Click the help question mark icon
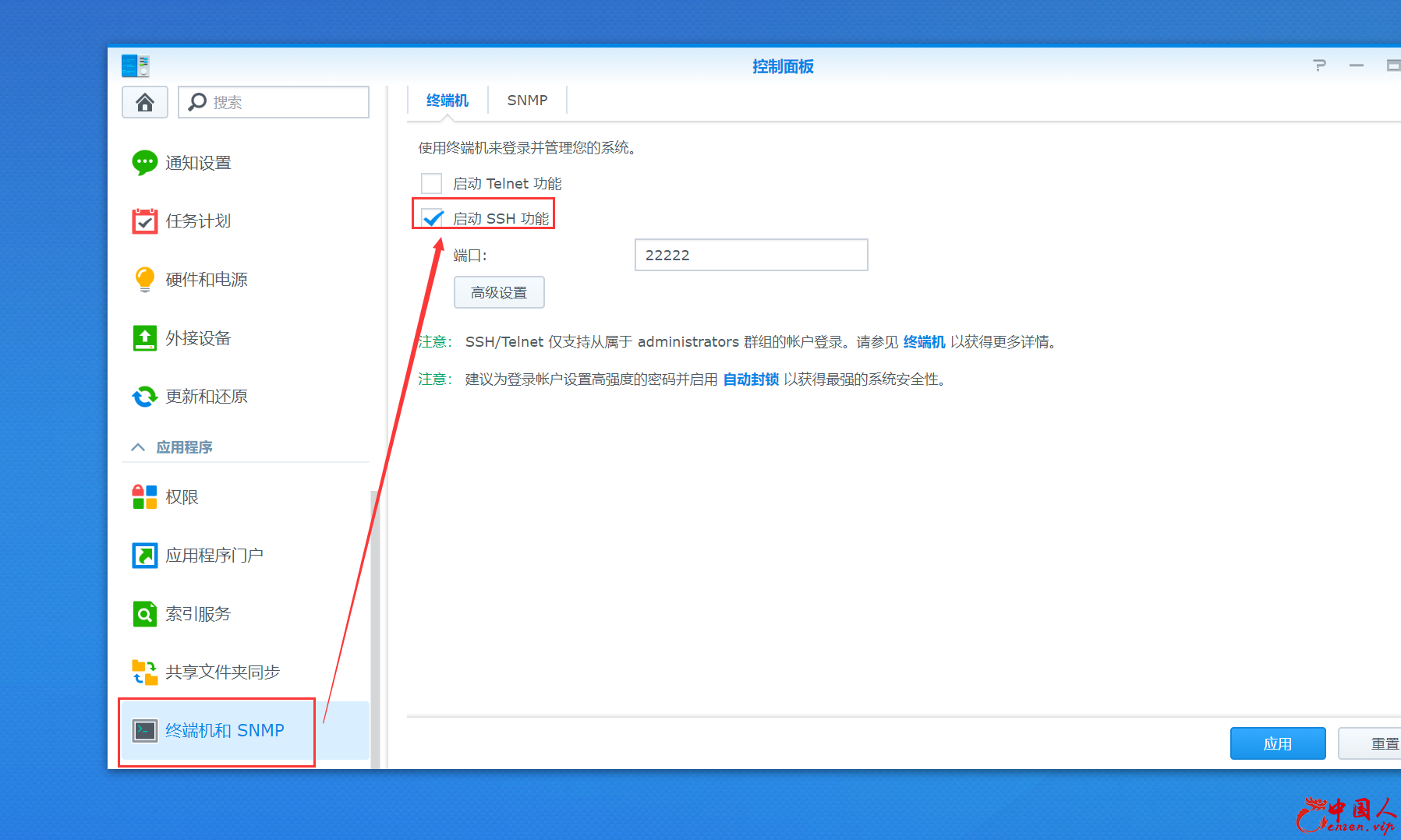 (1319, 66)
